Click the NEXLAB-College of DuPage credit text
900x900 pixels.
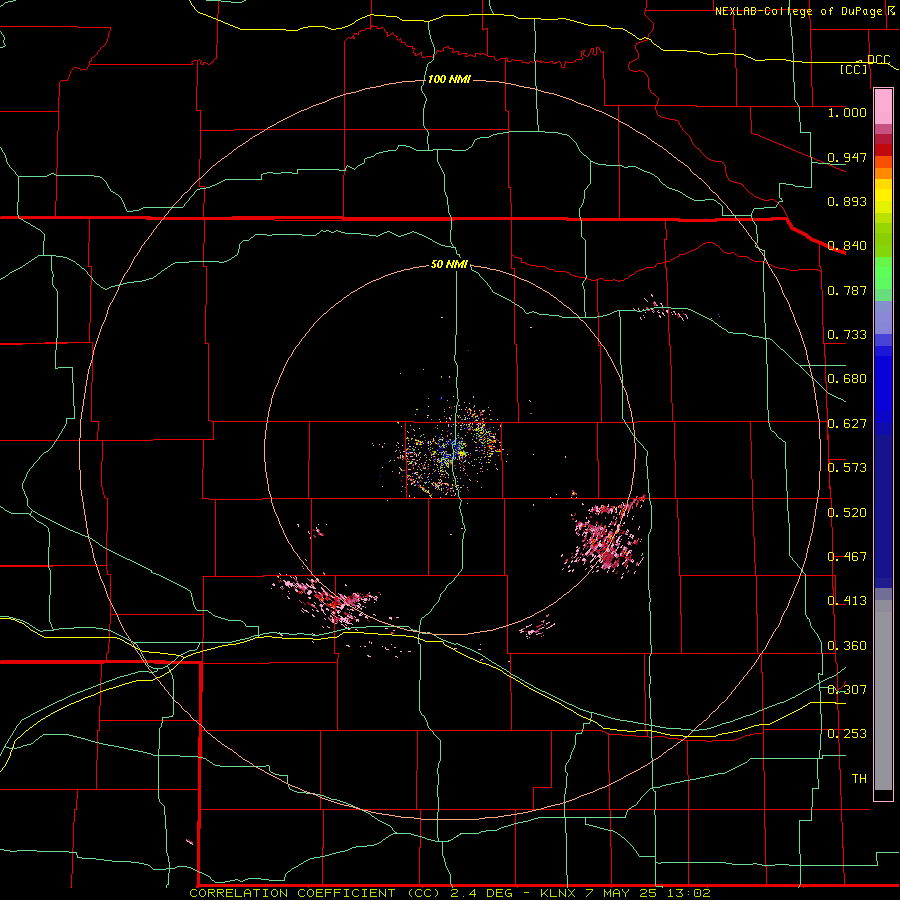coord(798,11)
